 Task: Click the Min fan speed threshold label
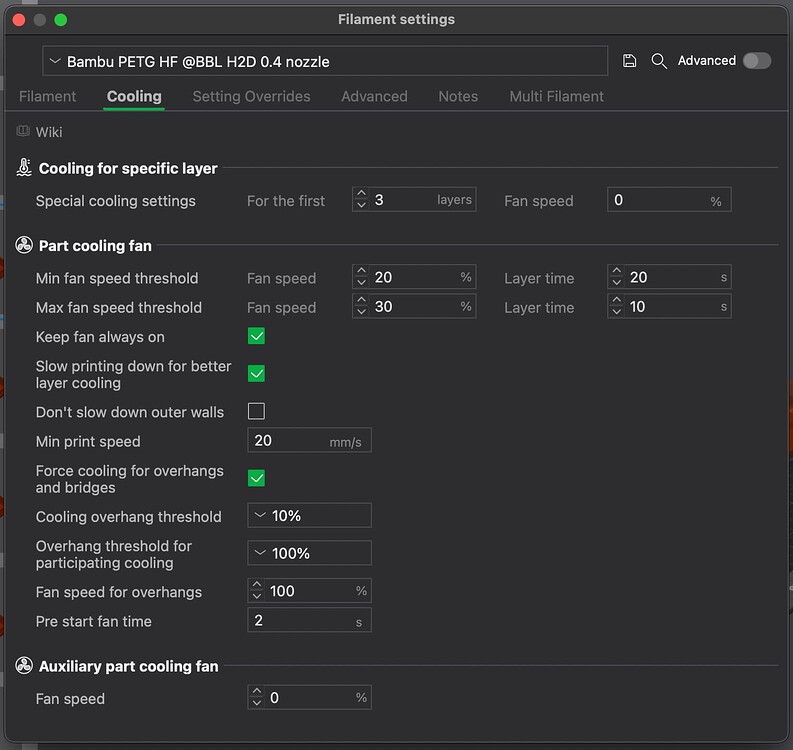(x=117, y=278)
